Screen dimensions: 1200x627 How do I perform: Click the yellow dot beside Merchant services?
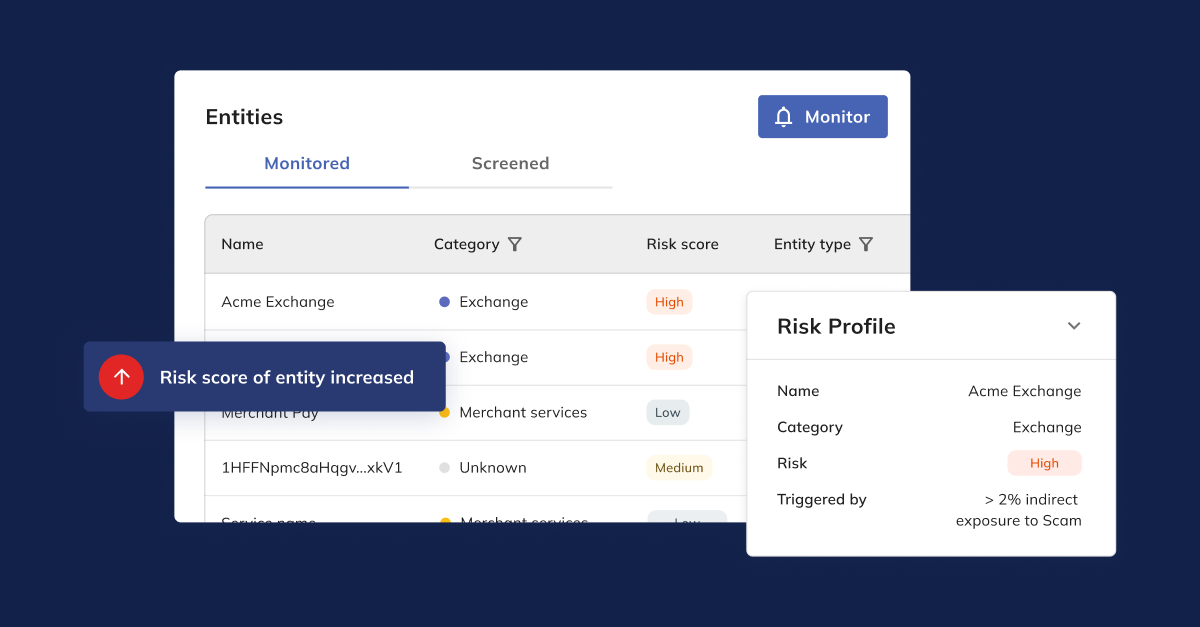(x=444, y=412)
